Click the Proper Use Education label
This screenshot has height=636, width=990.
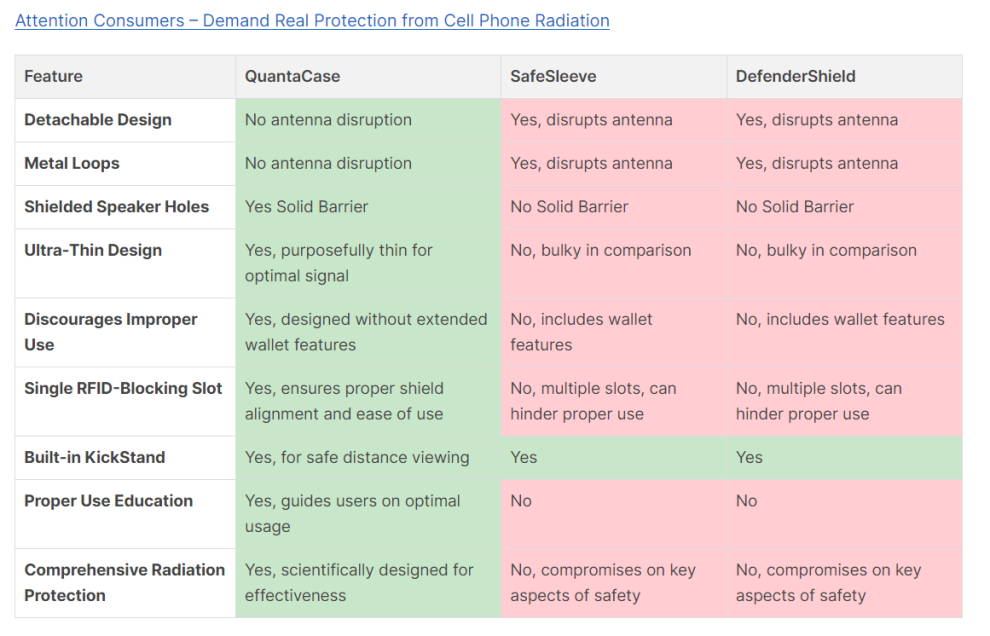(x=108, y=501)
